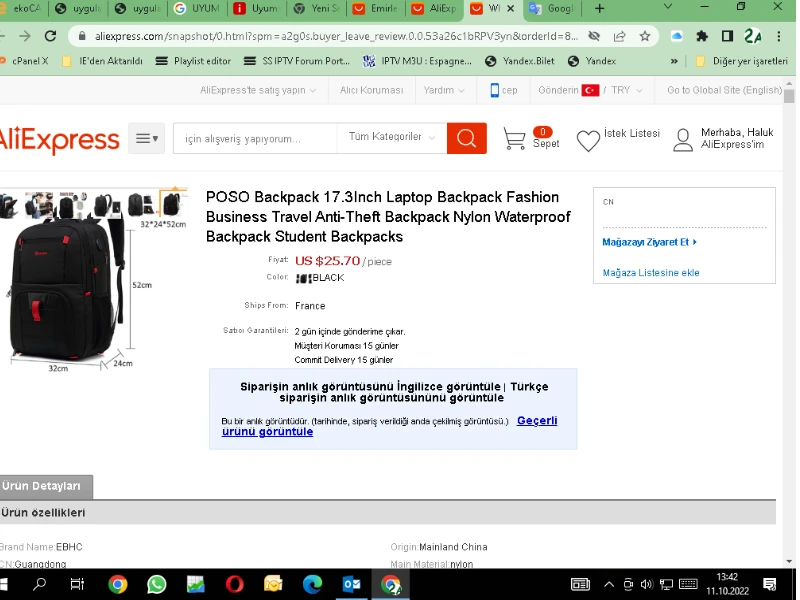800x600 pixels.
Task: Switch to the Emirler tab
Action: [376, 9]
